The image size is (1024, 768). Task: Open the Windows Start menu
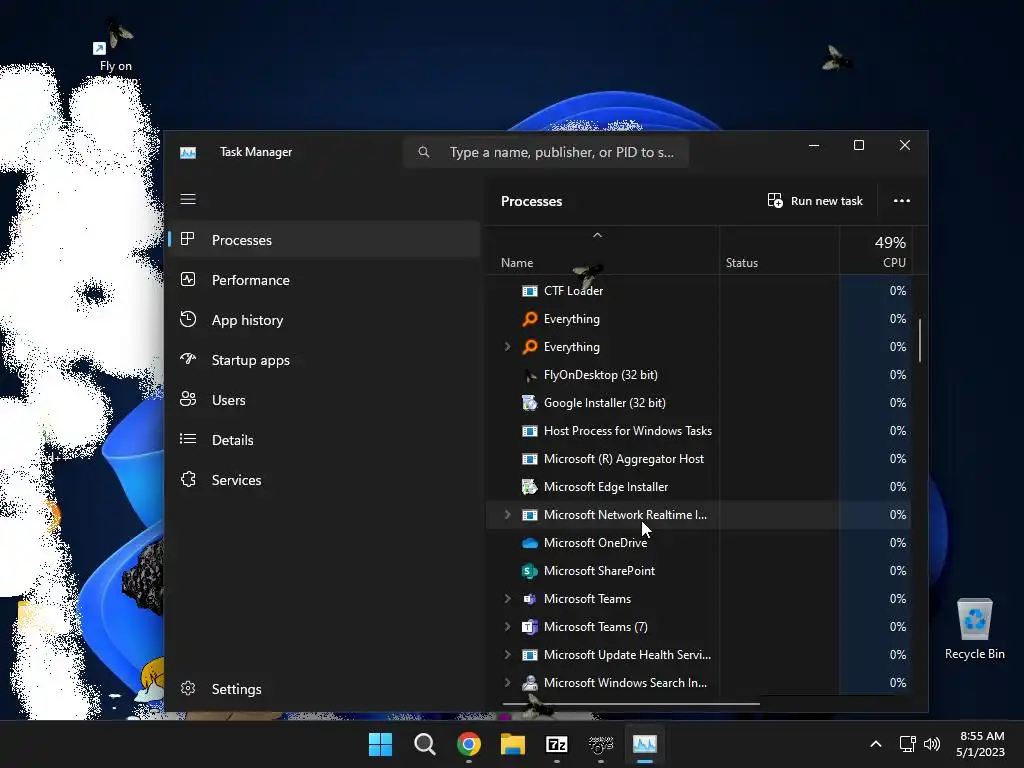point(380,744)
